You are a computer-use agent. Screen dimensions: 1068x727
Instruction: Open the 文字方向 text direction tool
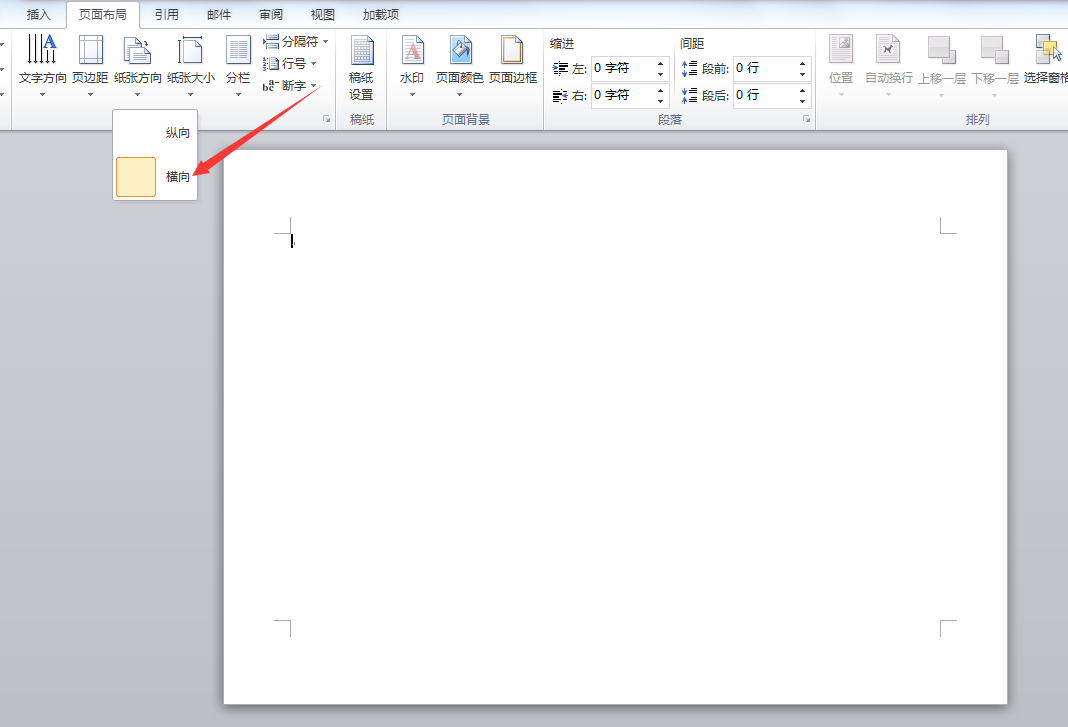[x=42, y=66]
